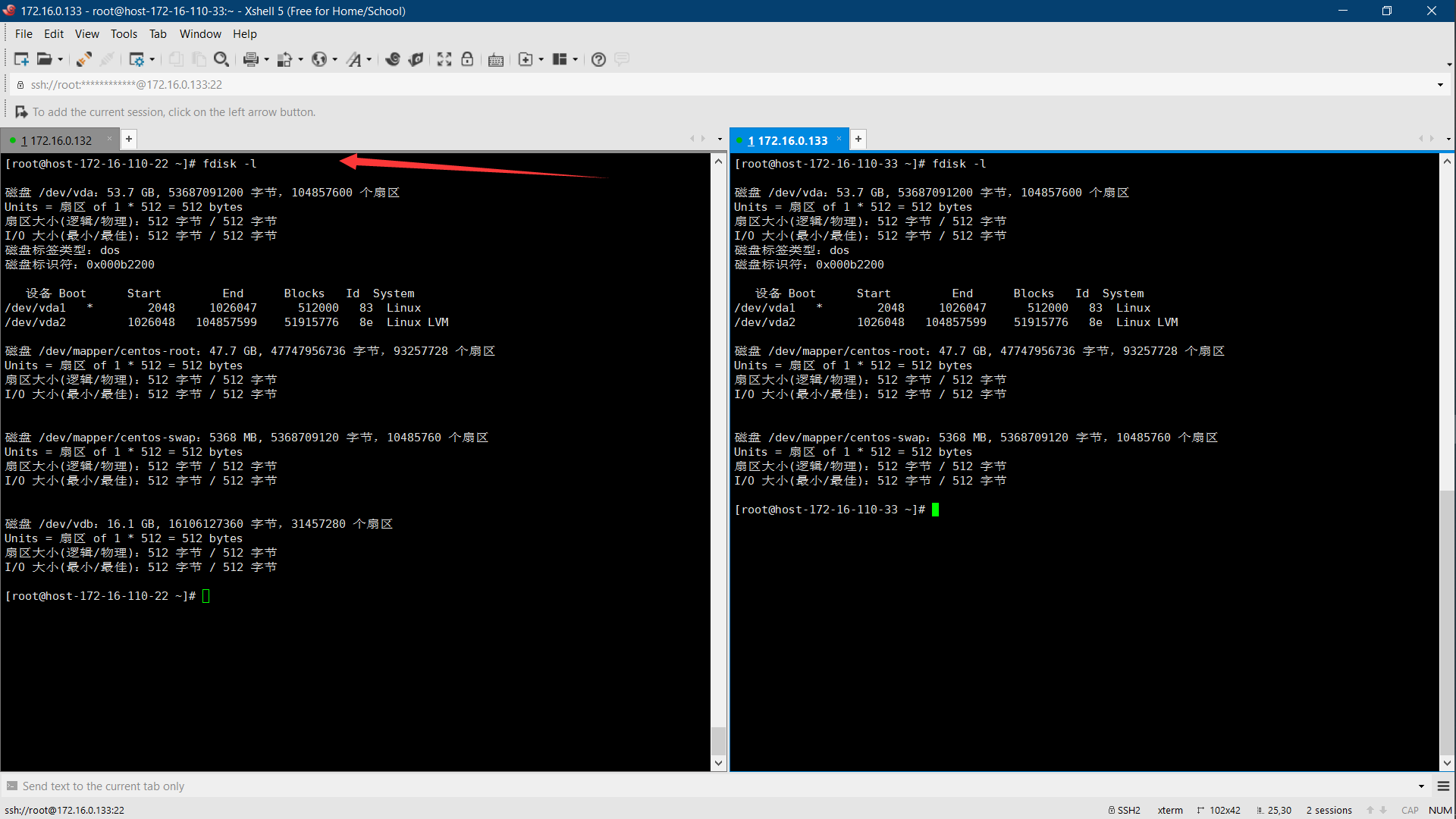Click the Find magnifier icon
This screenshot has width=1456, height=819.
click(221, 59)
